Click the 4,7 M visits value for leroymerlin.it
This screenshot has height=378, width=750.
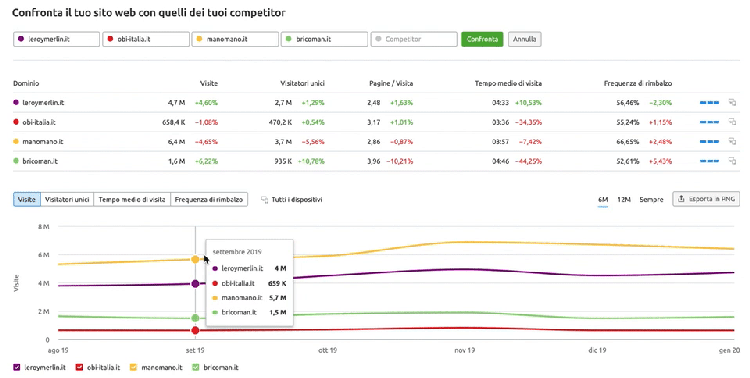176,102
